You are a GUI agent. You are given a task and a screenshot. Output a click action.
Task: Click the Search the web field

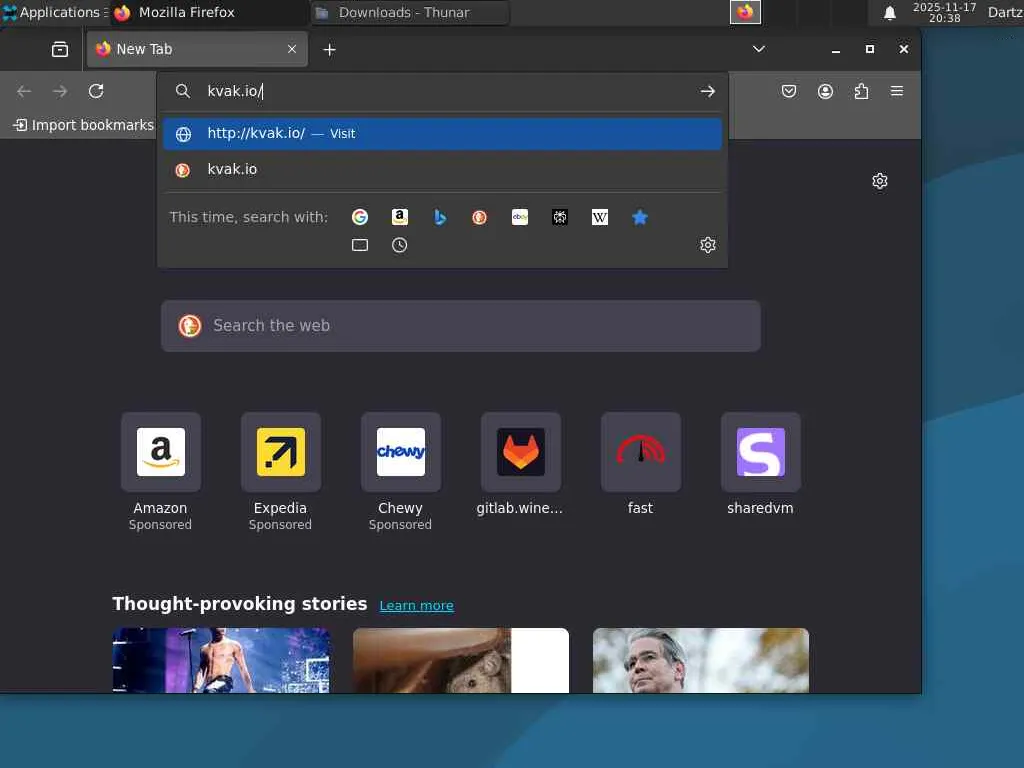(x=460, y=326)
